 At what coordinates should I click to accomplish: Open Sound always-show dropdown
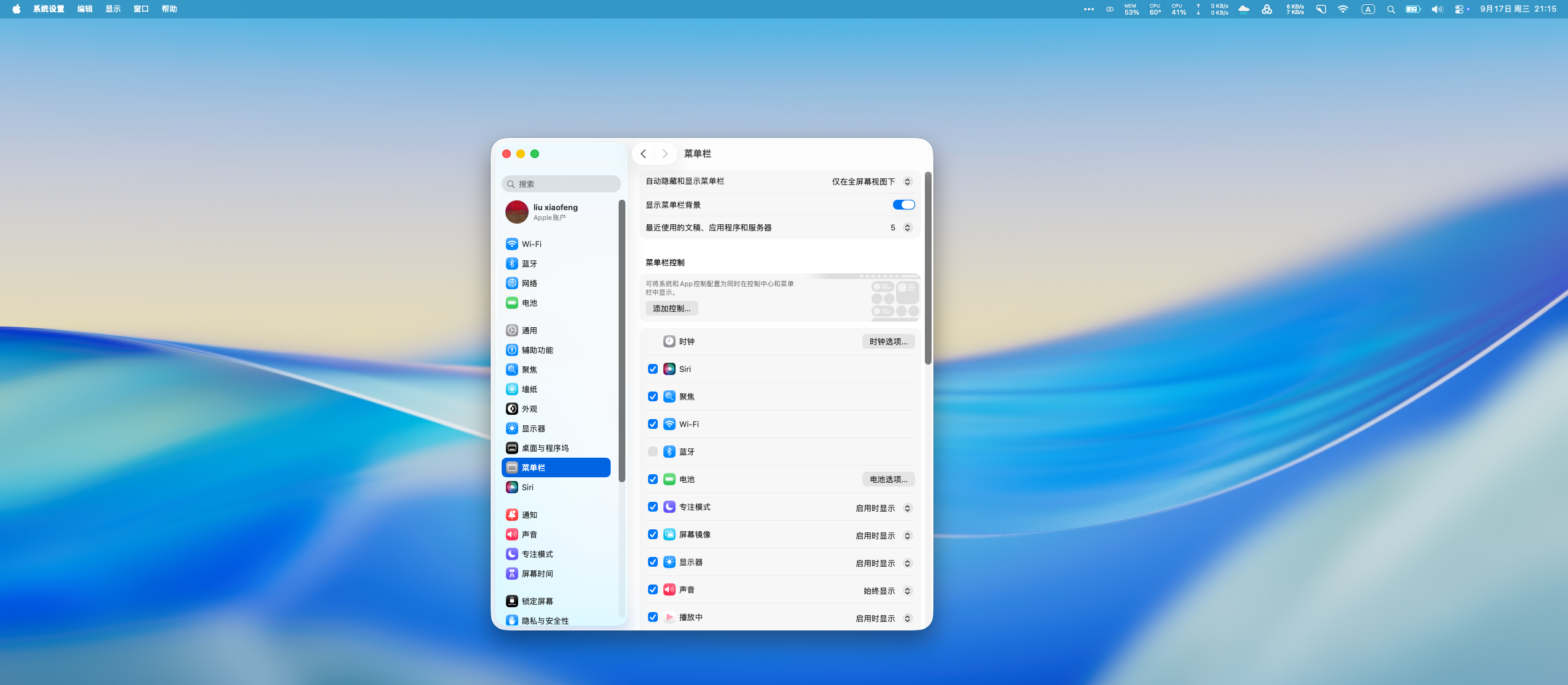pyautogui.click(x=887, y=591)
